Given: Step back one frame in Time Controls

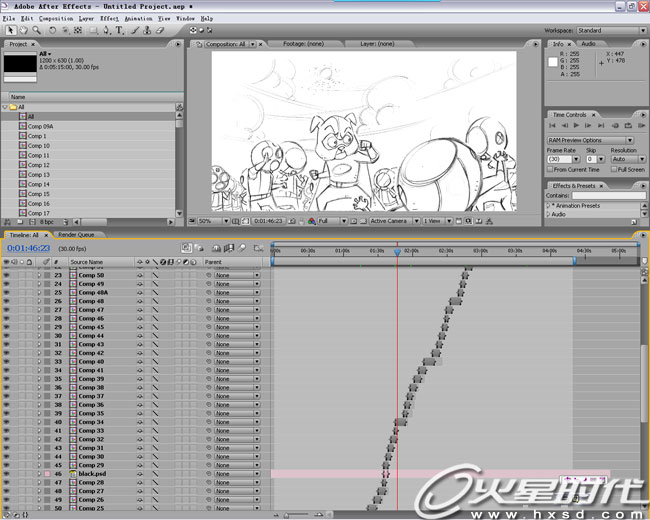Looking at the screenshot, I should pyautogui.click(x=565, y=125).
